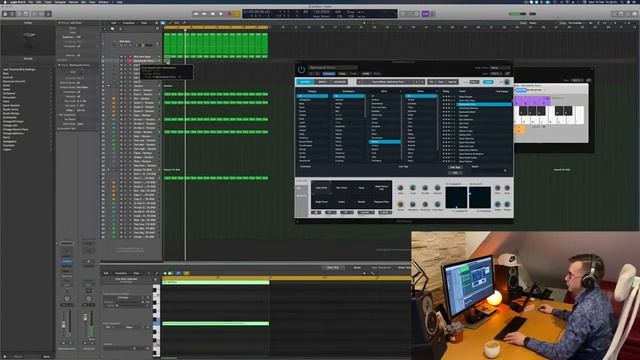Open the Browsers button at far right
This screenshot has width=640, height=360.
(635, 14)
